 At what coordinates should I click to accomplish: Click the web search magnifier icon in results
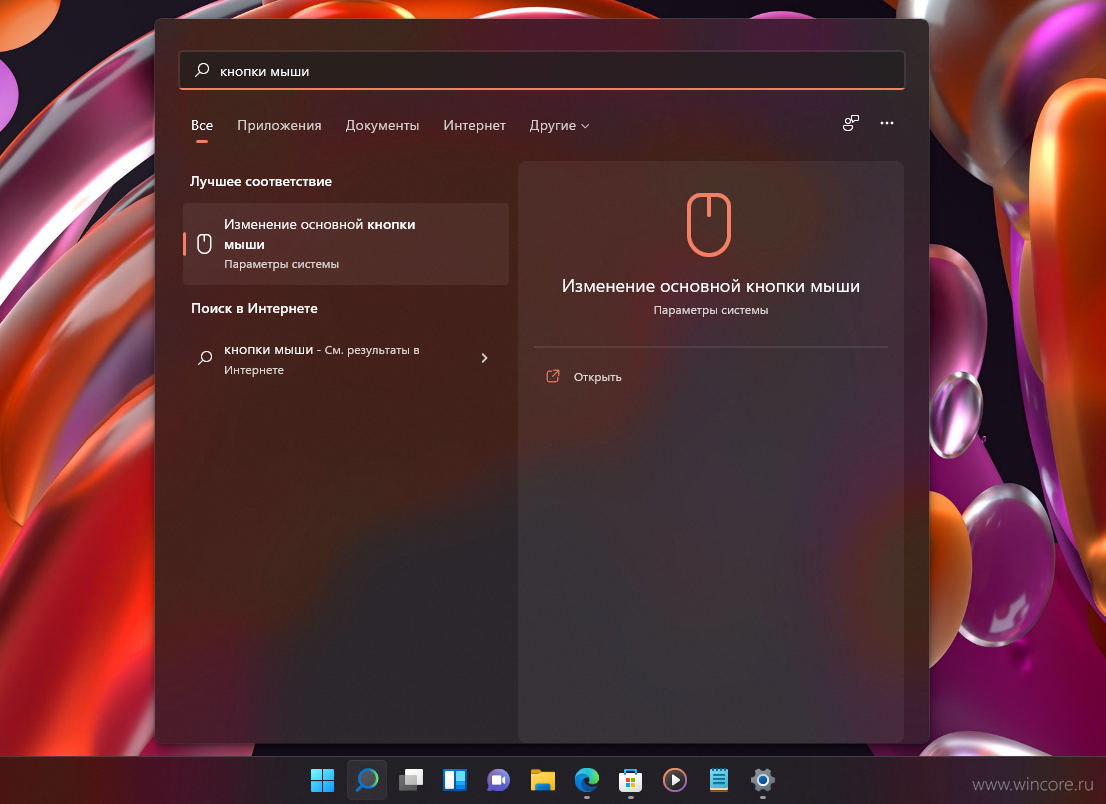[205, 358]
